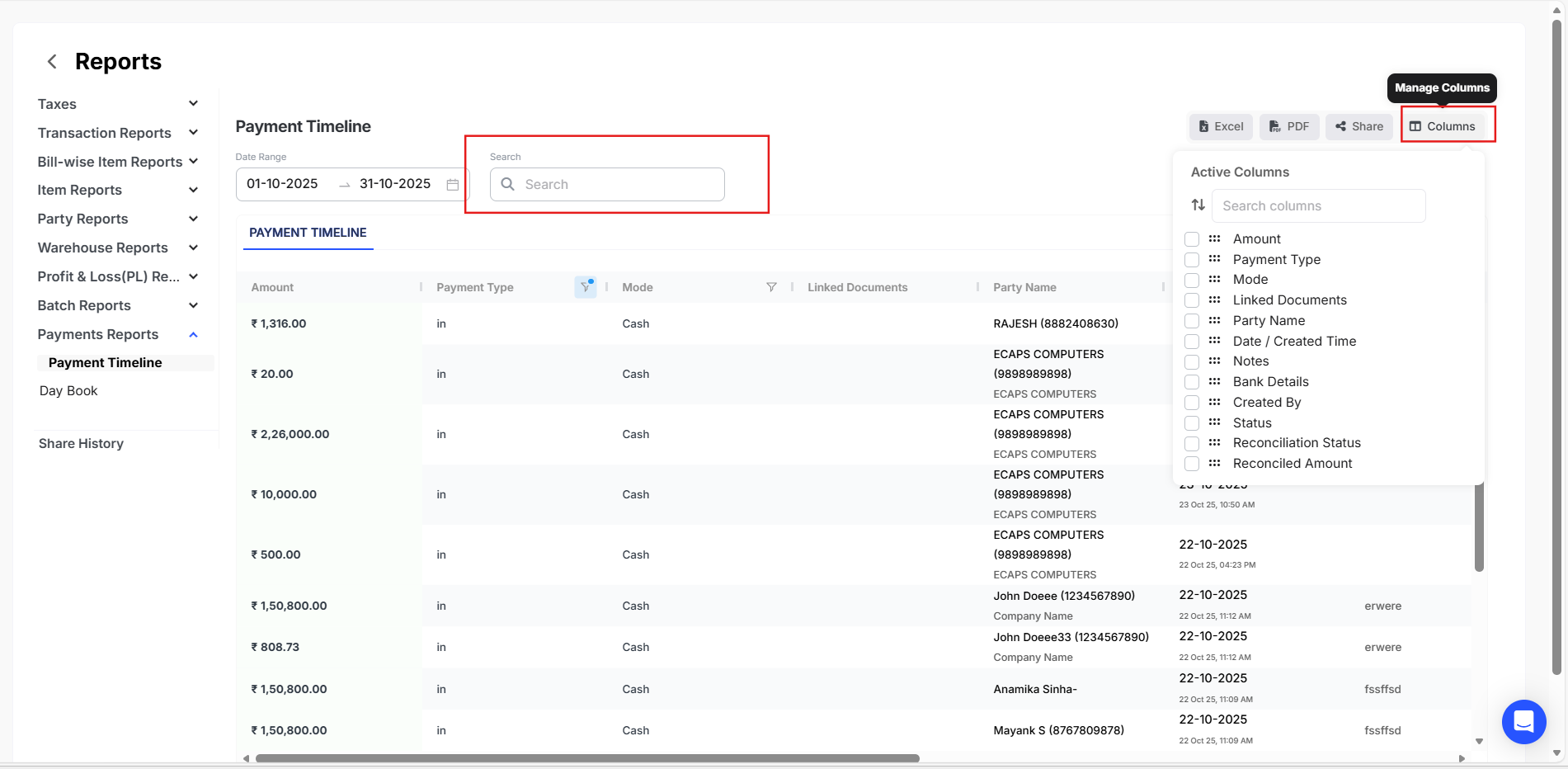Expand Warehouse Reports in sidebar

(x=193, y=248)
